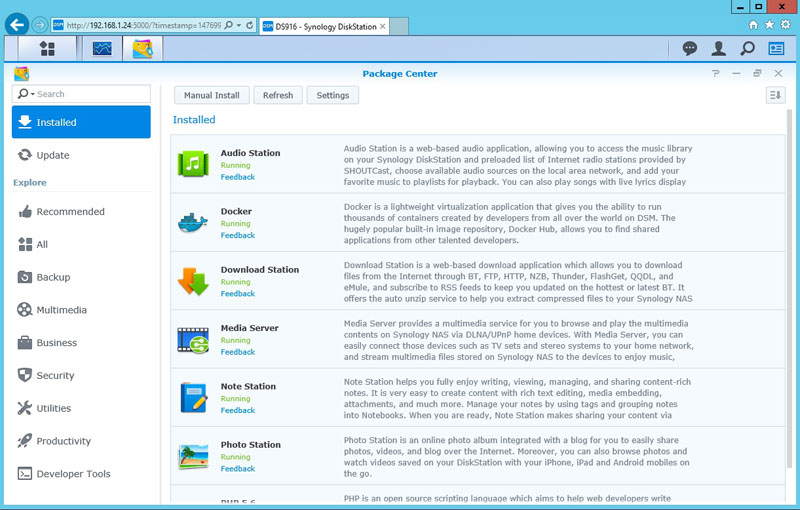Open the browser tools gear icon

coord(786,24)
